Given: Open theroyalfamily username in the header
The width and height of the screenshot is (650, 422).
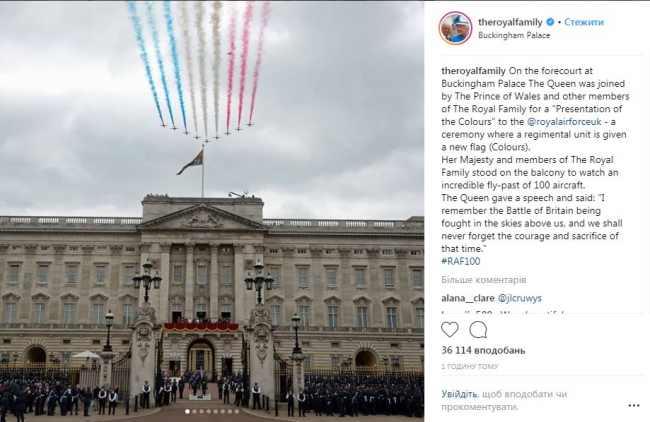Looking at the screenshot, I should tap(510, 22).
